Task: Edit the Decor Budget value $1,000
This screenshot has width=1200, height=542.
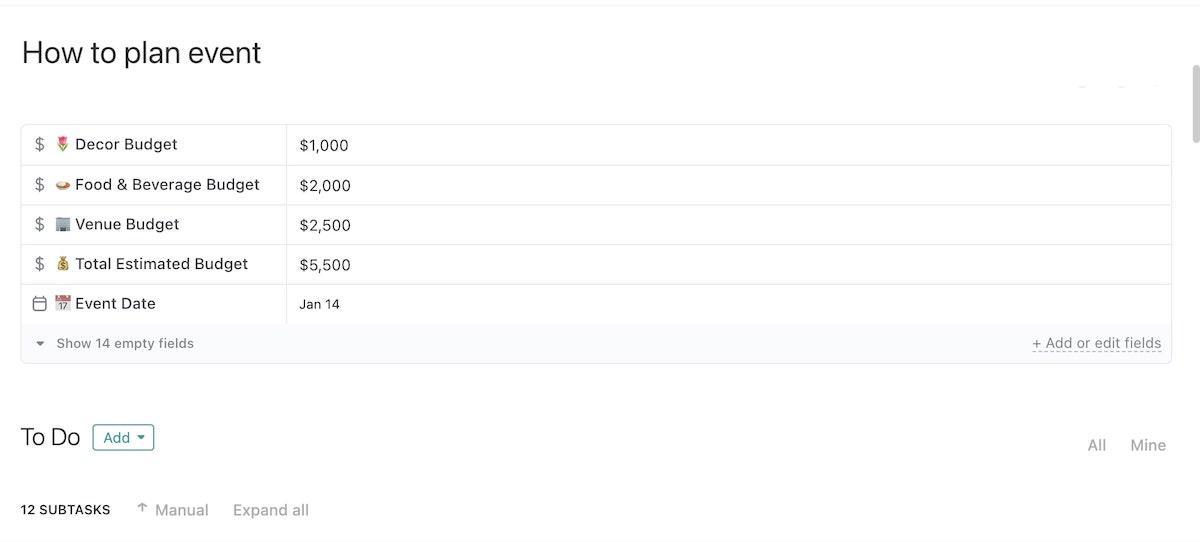Action: point(324,145)
